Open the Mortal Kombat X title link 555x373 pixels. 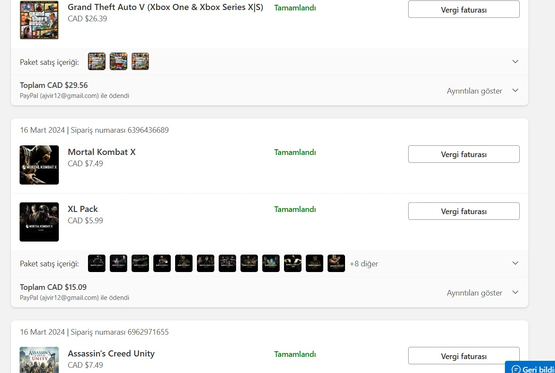102,152
